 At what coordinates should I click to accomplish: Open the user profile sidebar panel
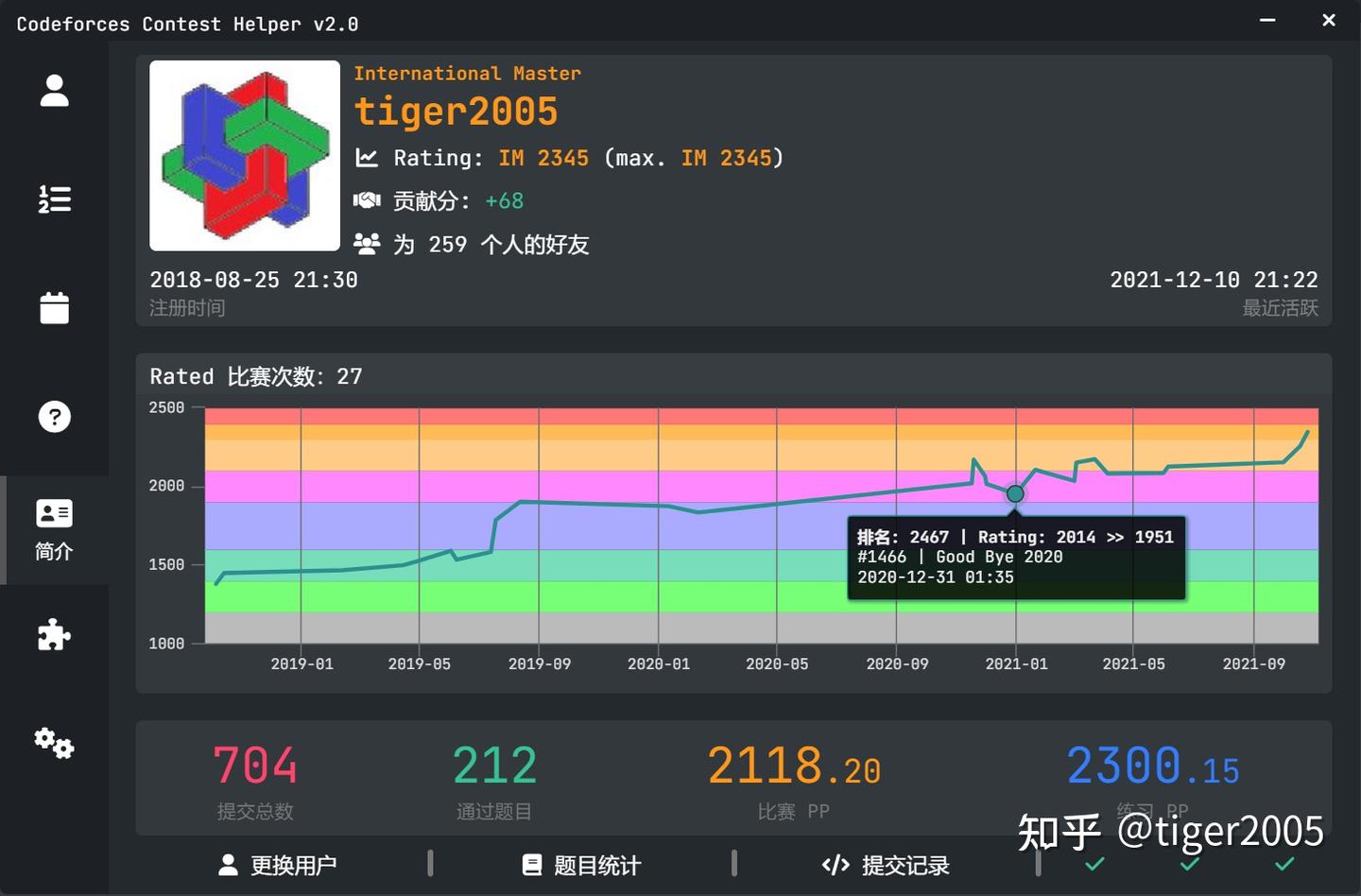(x=54, y=88)
